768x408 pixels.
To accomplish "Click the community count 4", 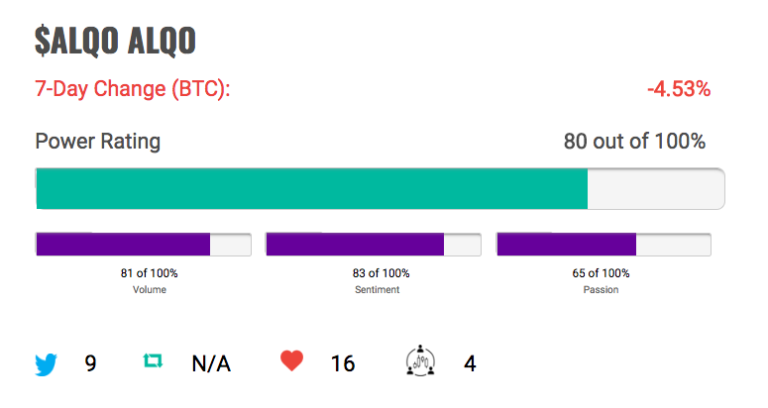I will (470, 363).
